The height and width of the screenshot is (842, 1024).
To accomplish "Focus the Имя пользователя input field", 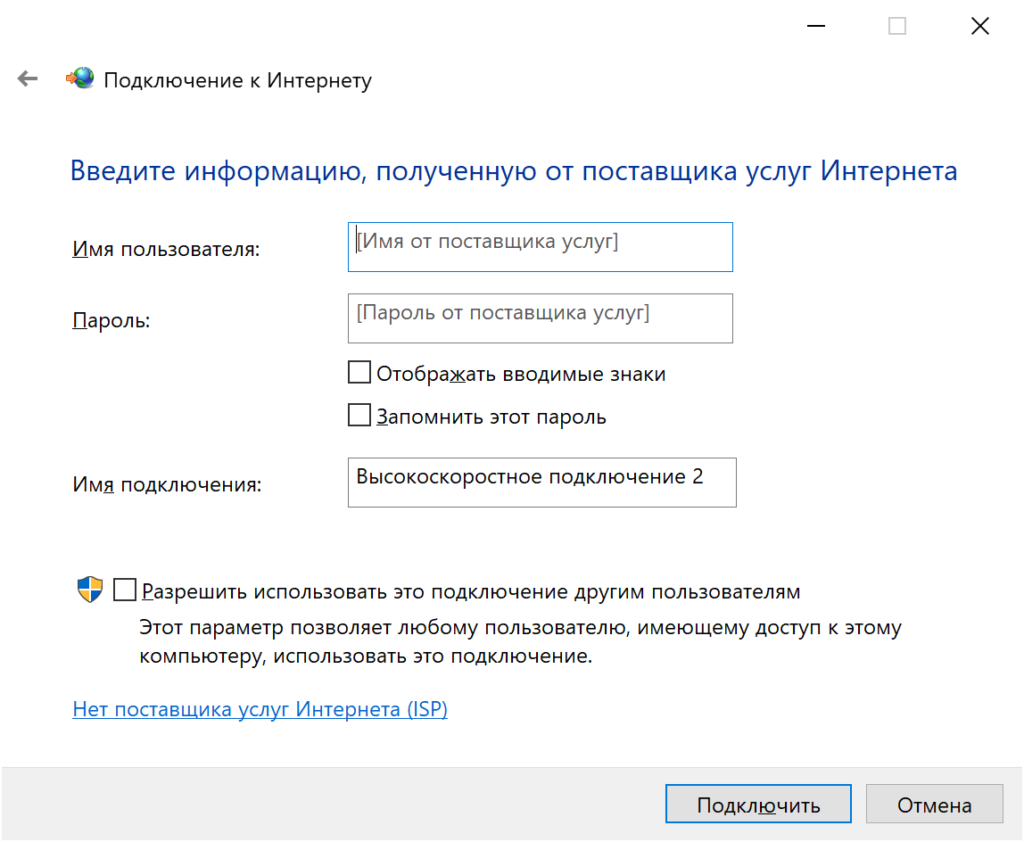I will click(x=540, y=247).
